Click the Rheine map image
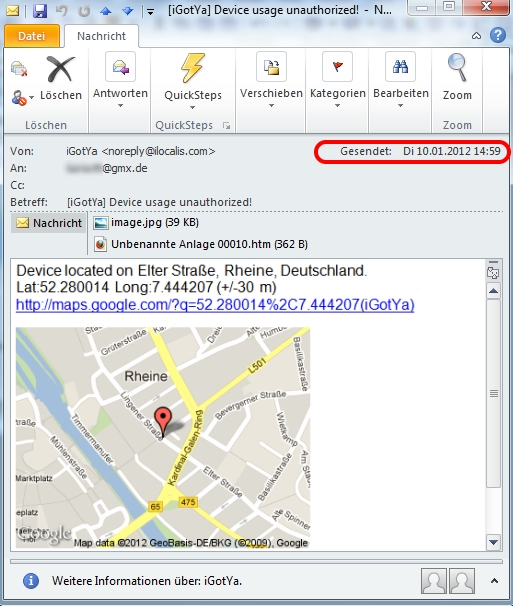The image size is (513, 606). pyautogui.click(x=163, y=438)
